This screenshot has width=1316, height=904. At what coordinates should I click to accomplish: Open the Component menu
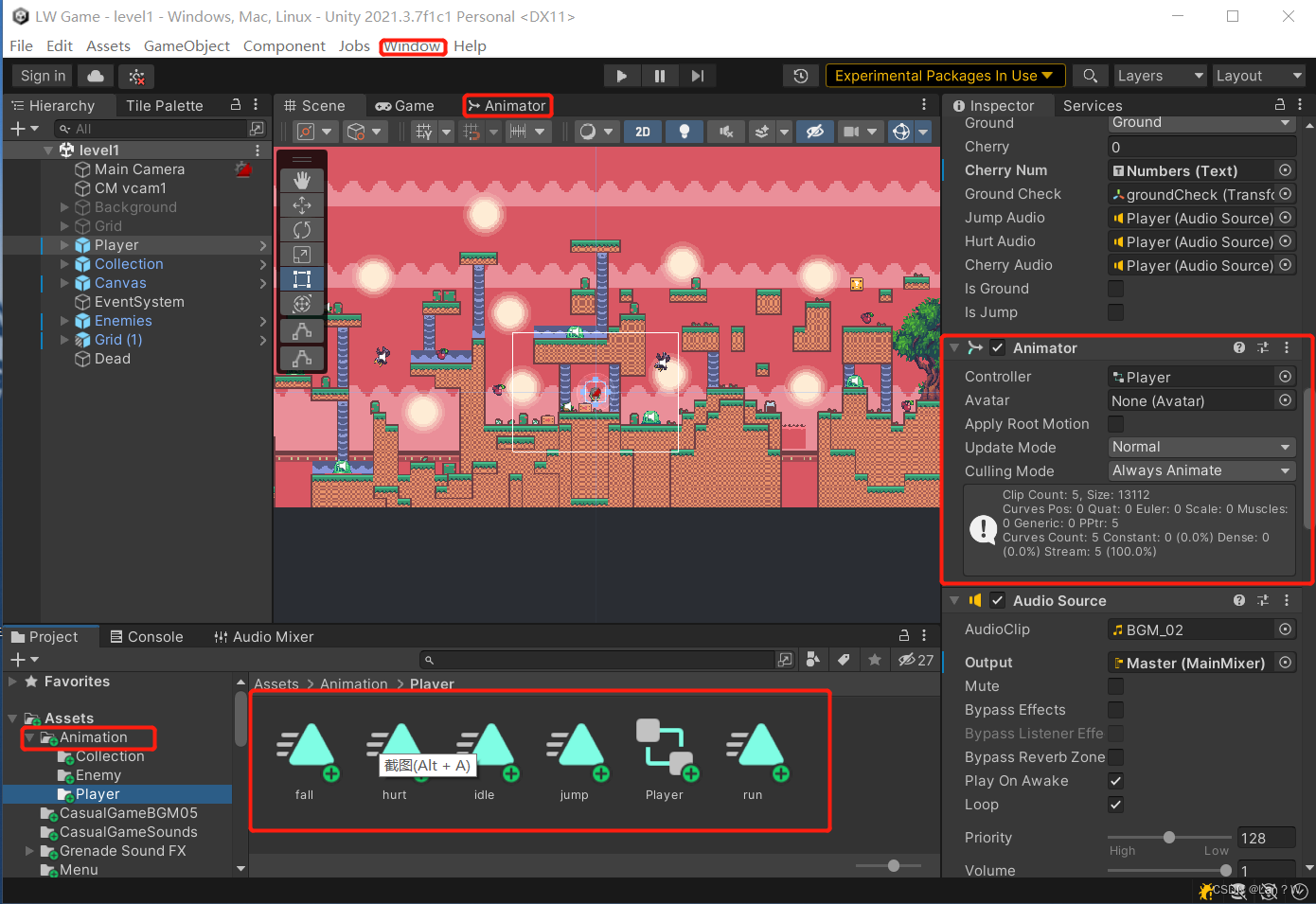[284, 46]
